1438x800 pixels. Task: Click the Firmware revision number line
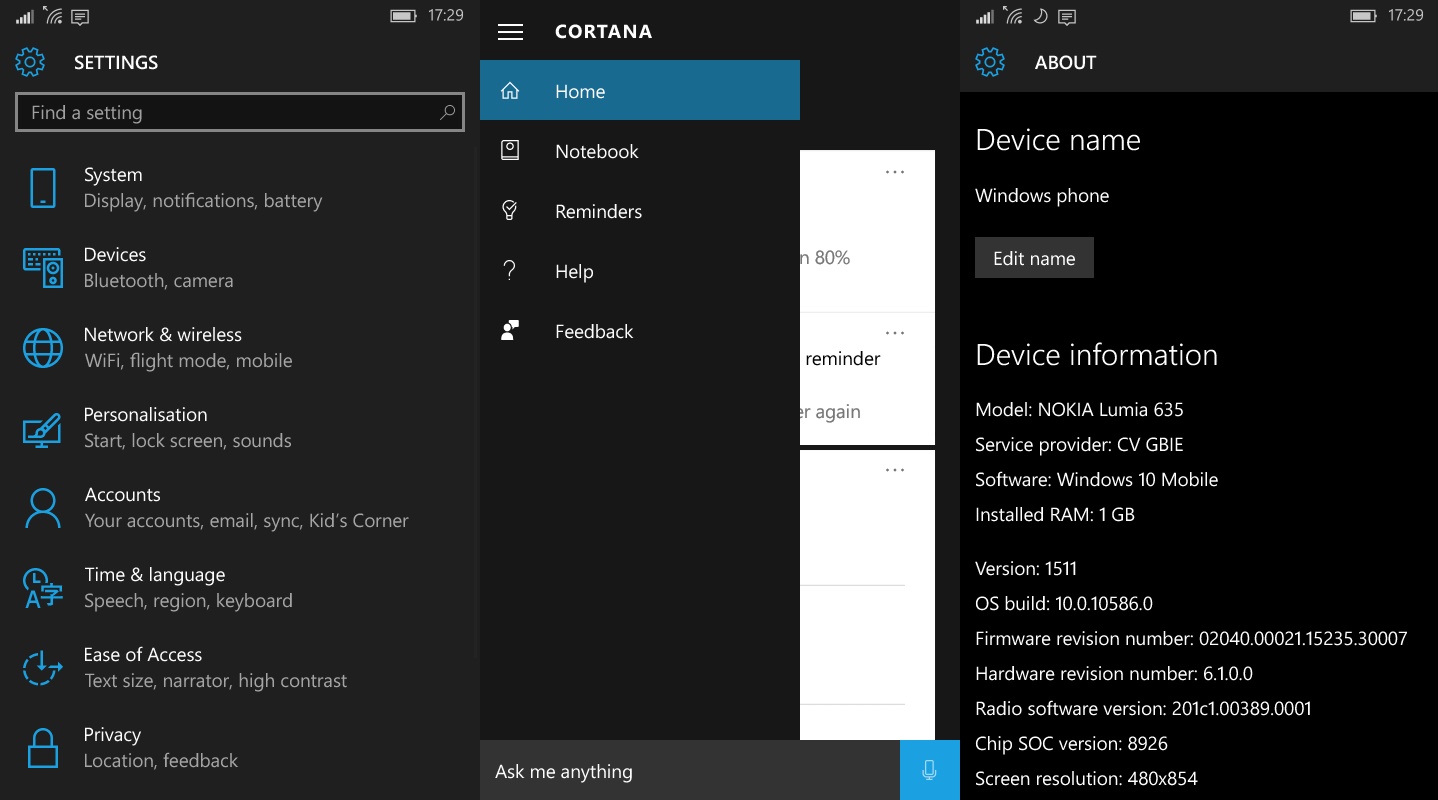point(1191,638)
